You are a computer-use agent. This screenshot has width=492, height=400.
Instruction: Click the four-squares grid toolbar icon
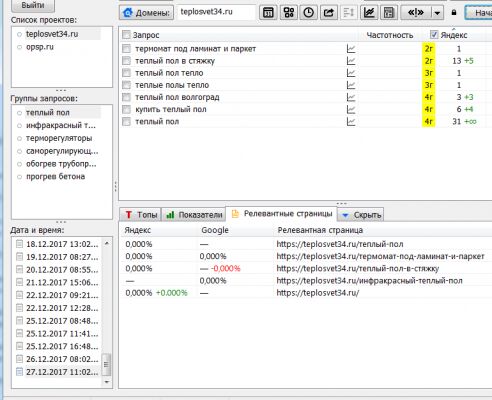(288, 13)
